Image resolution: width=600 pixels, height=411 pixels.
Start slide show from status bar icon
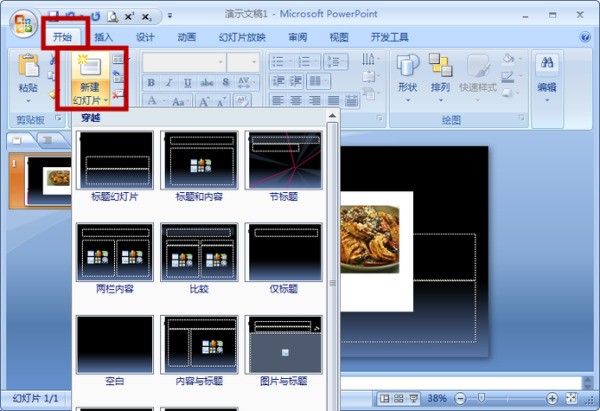point(413,398)
